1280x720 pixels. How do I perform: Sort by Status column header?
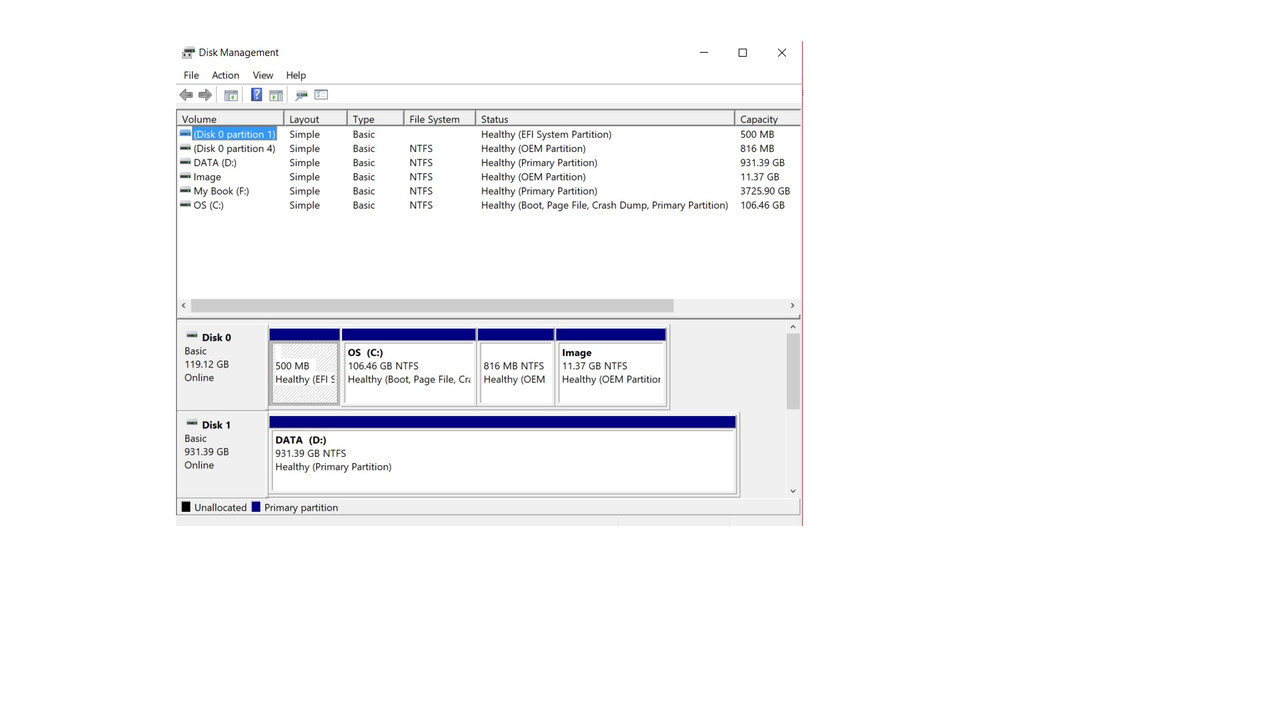[x=605, y=119]
